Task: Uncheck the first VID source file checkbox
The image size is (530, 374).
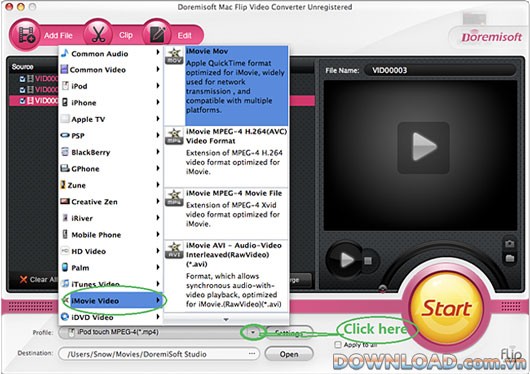Action: click(x=22, y=79)
